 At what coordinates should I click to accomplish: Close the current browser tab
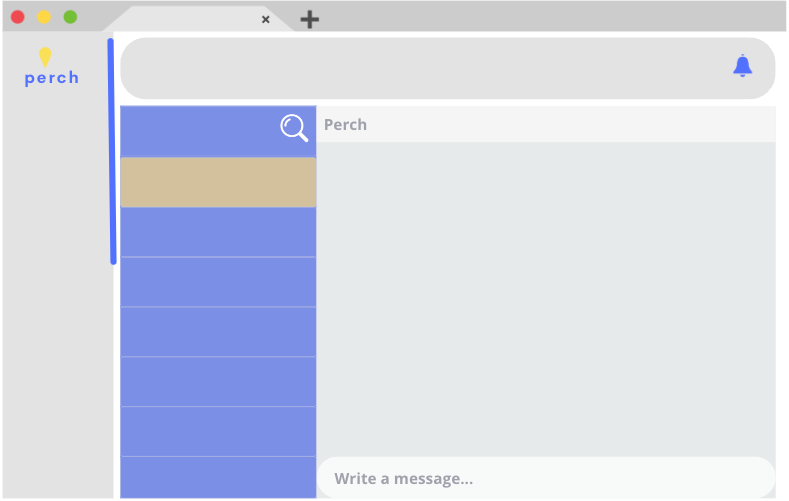click(265, 19)
